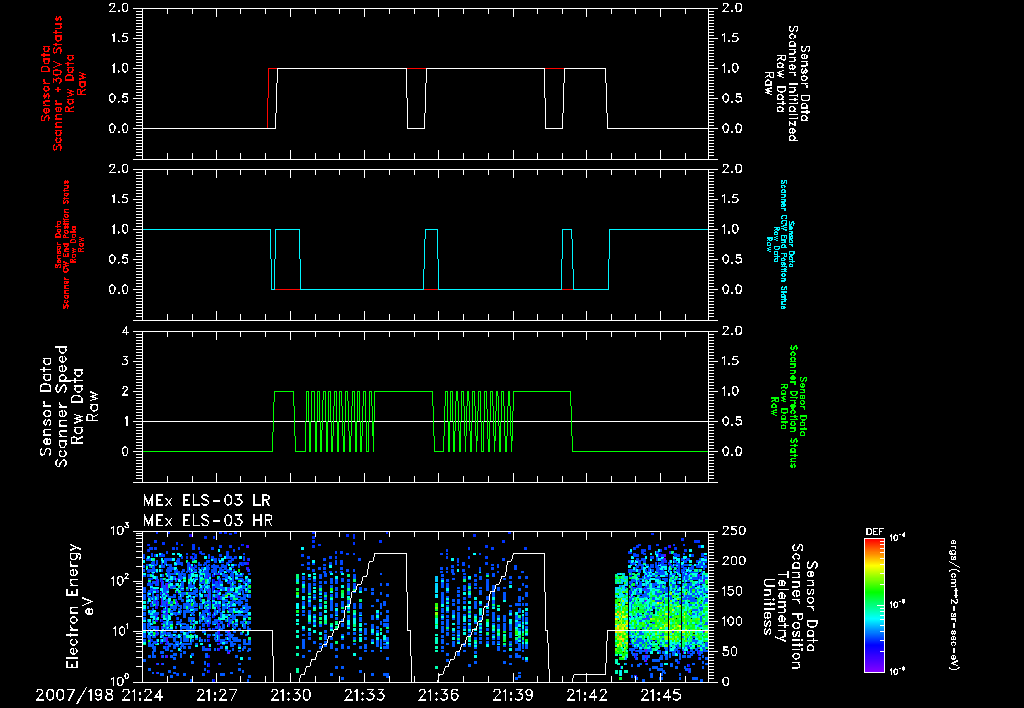Click the 10^3 tick on Electron Energy axis
The width and height of the screenshot is (1024, 708).
point(120,528)
